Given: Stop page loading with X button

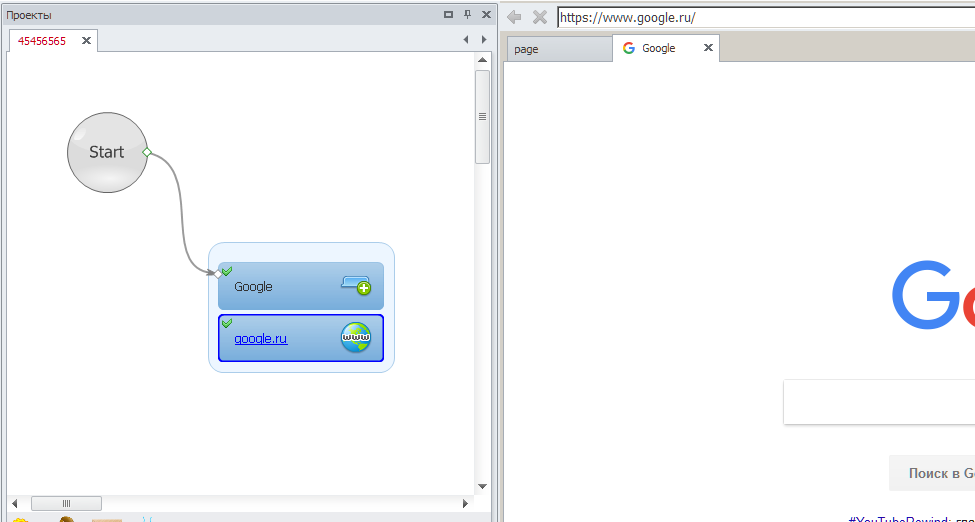Looking at the screenshot, I should point(540,17).
